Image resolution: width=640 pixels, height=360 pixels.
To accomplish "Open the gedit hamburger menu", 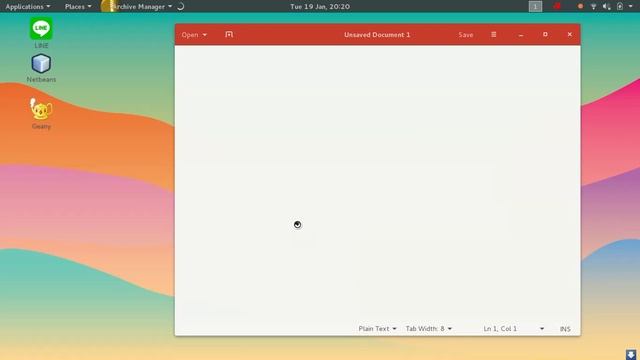I will tap(493, 34).
